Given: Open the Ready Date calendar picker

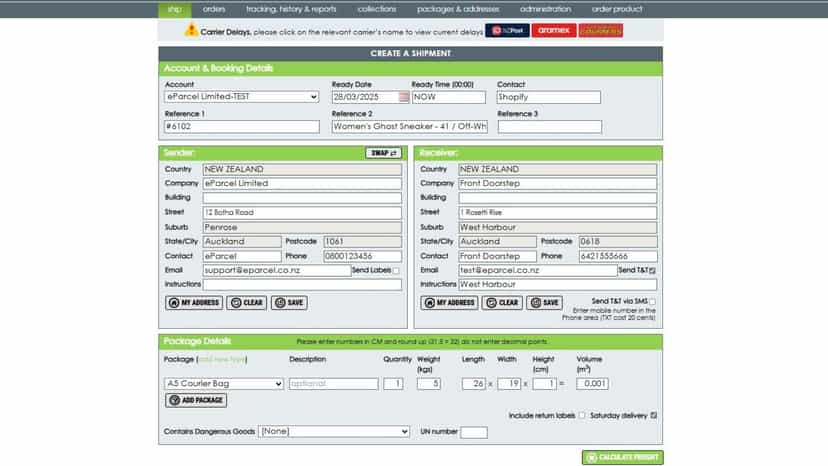Looking at the screenshot, I should click(x=404, y=97).
